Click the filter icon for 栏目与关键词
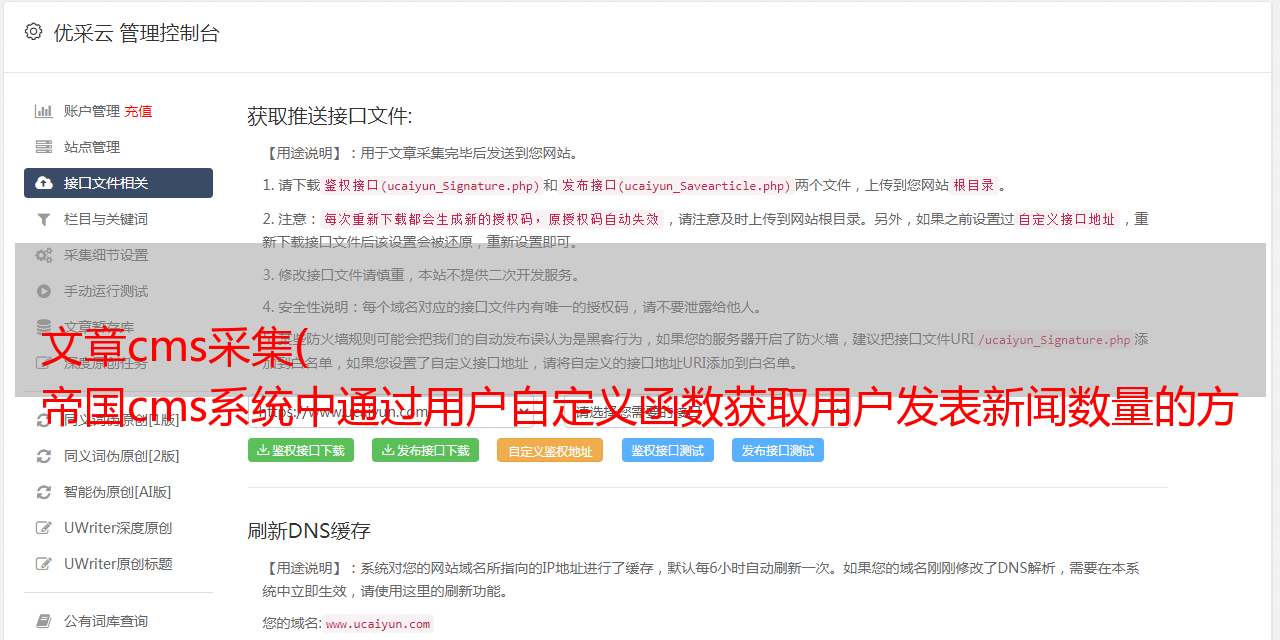The width and height of the screenshot is (1280, 640). point(44,219)
